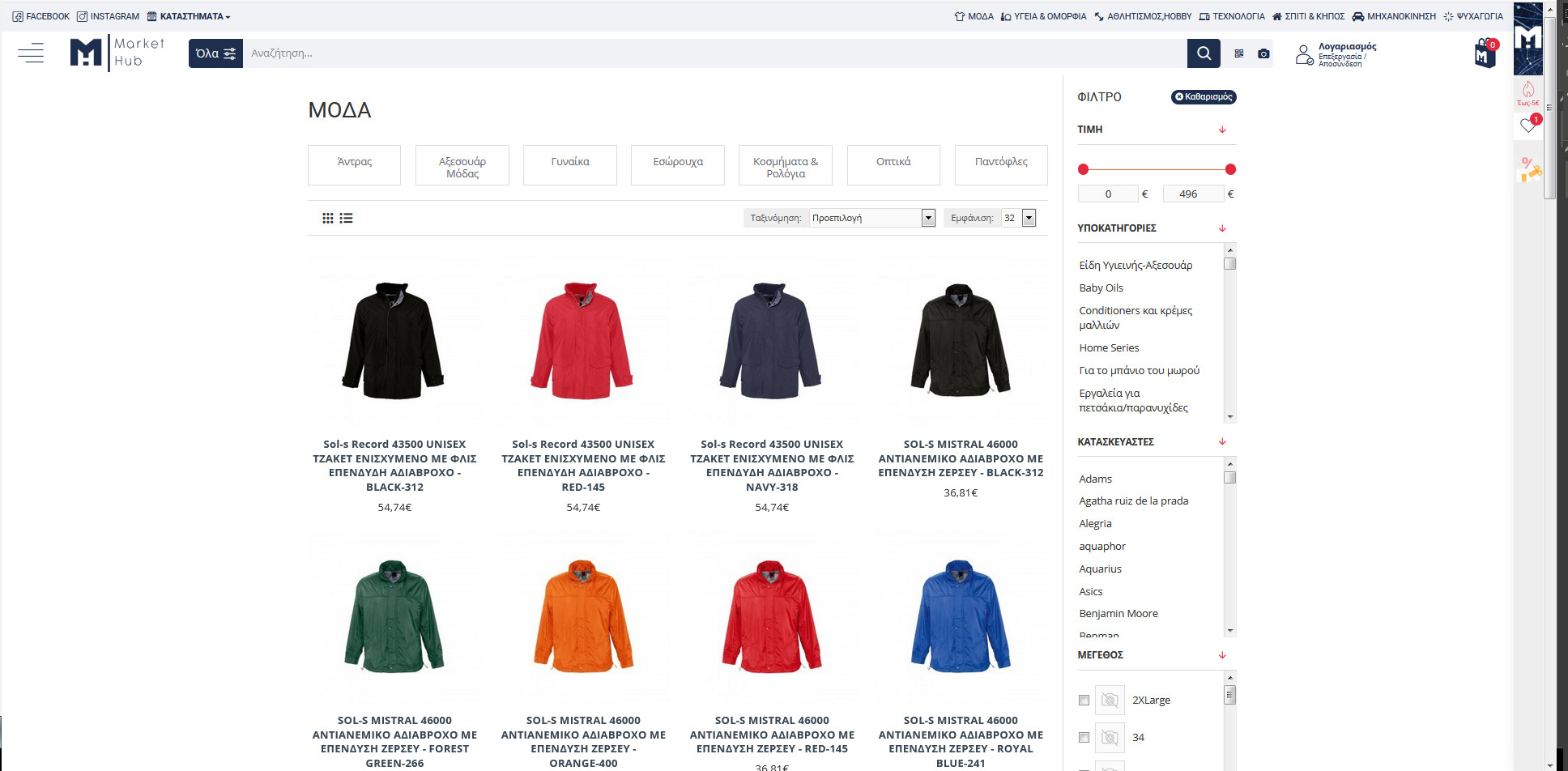The height and width of the screenshot is (771, 1568).
Task: Click the Market Hub logo
Action: [x=117, y=53]
